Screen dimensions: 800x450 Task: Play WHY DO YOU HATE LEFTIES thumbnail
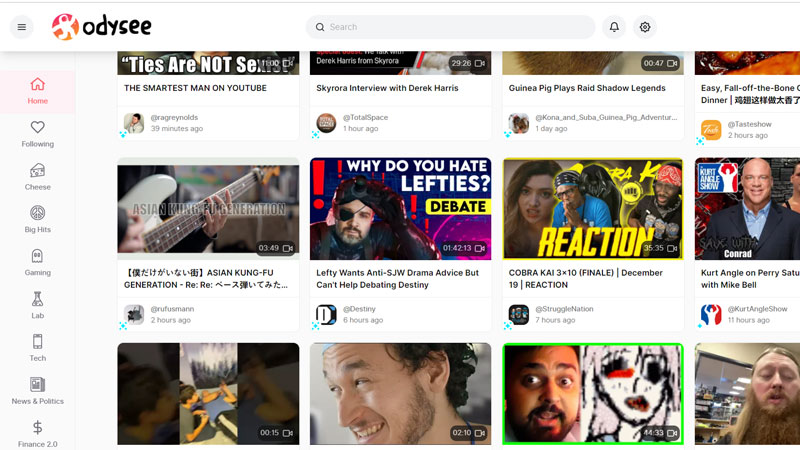[401, 209]
